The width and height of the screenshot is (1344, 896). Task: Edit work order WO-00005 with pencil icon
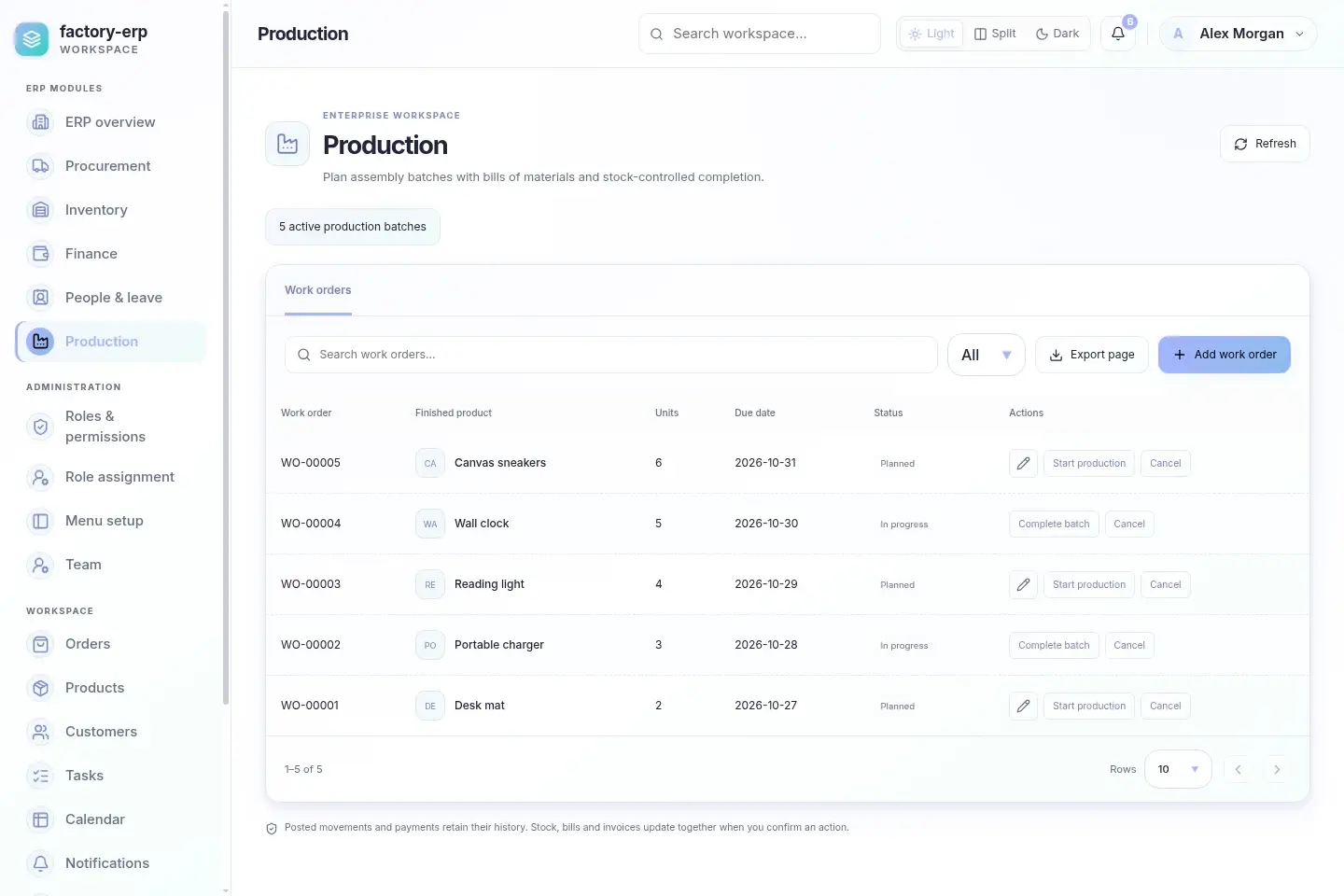coord(1023,463)
